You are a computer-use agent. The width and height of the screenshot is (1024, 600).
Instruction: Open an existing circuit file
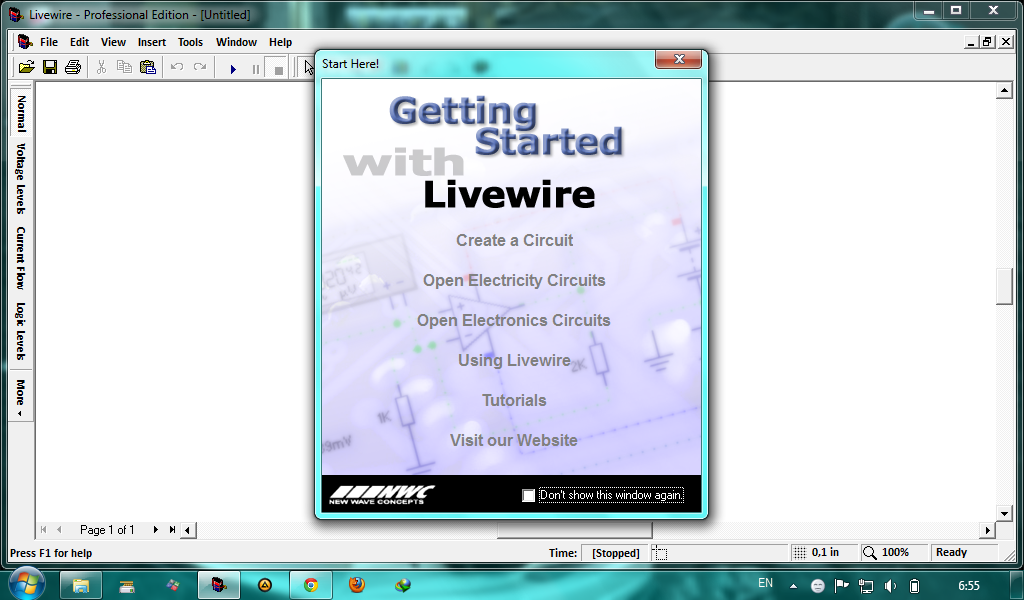(x=28, y=67)
